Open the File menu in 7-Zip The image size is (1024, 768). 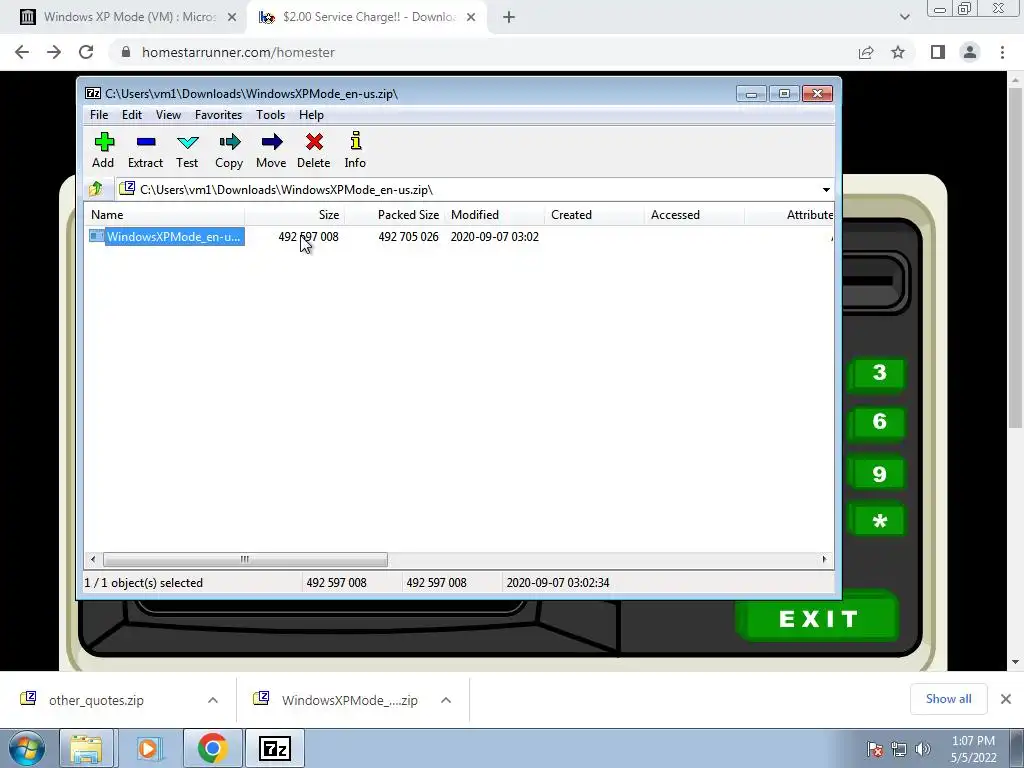(x=99, y=115)
